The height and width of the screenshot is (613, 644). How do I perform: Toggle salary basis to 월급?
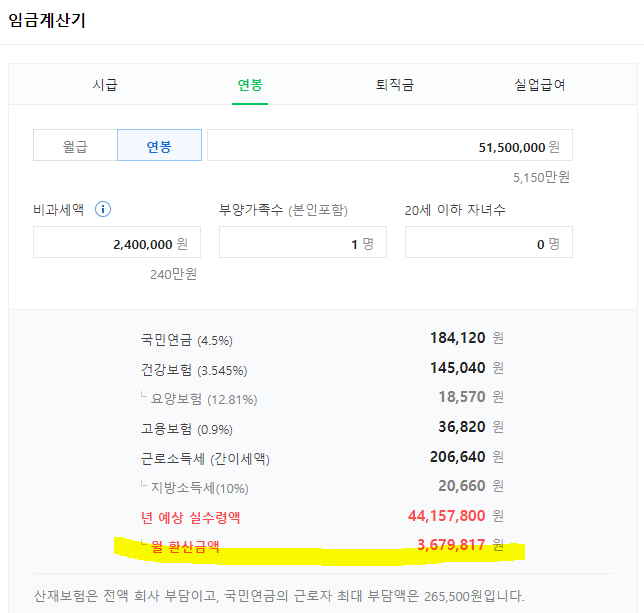75,145
